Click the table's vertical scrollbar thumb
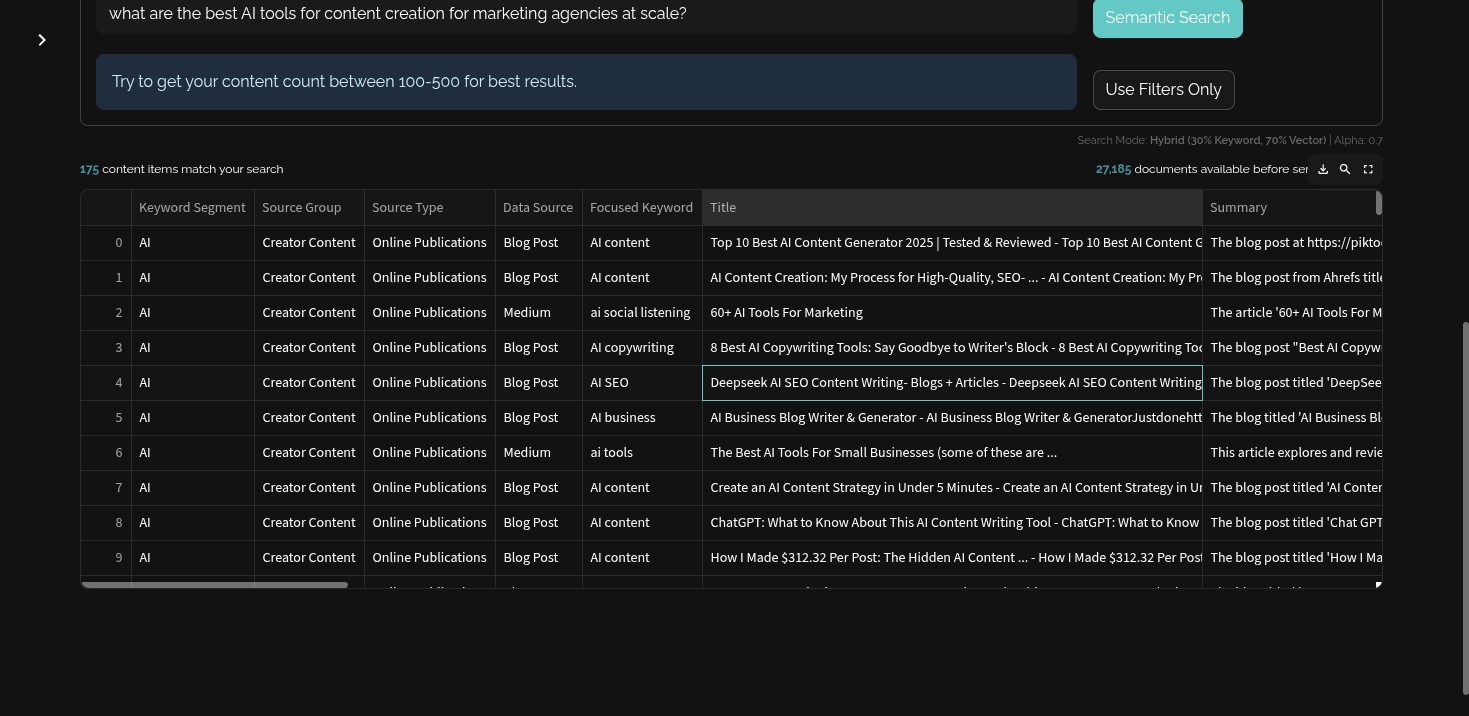Image resolution: width=1469 pixels, height=716 pixels. 1379,203
